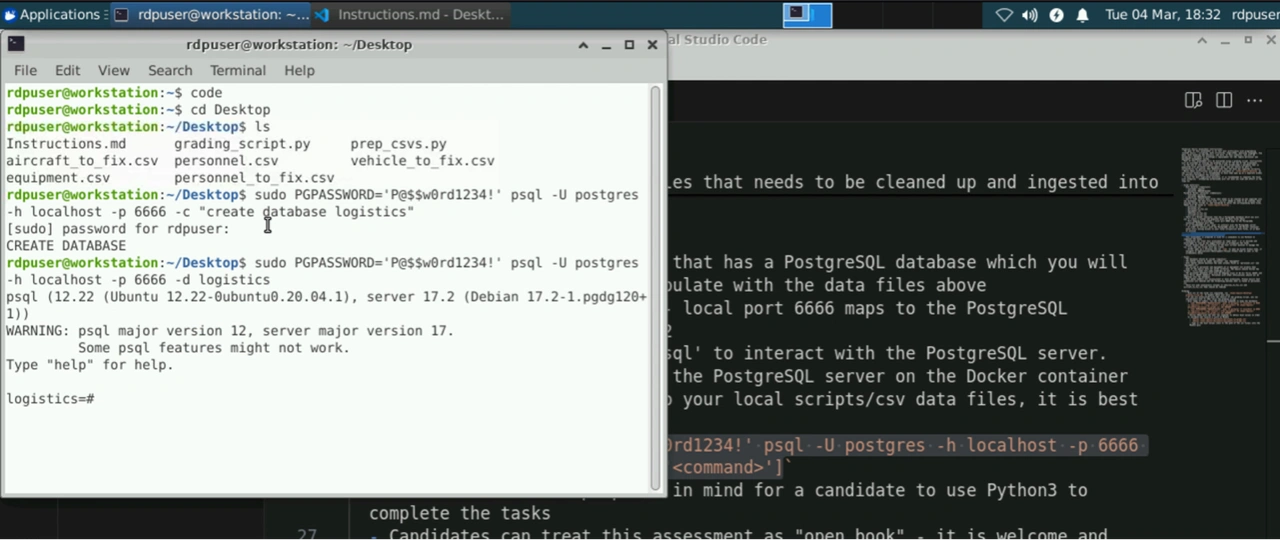Click personnel.csv in terminal listing

pos(226,161)
